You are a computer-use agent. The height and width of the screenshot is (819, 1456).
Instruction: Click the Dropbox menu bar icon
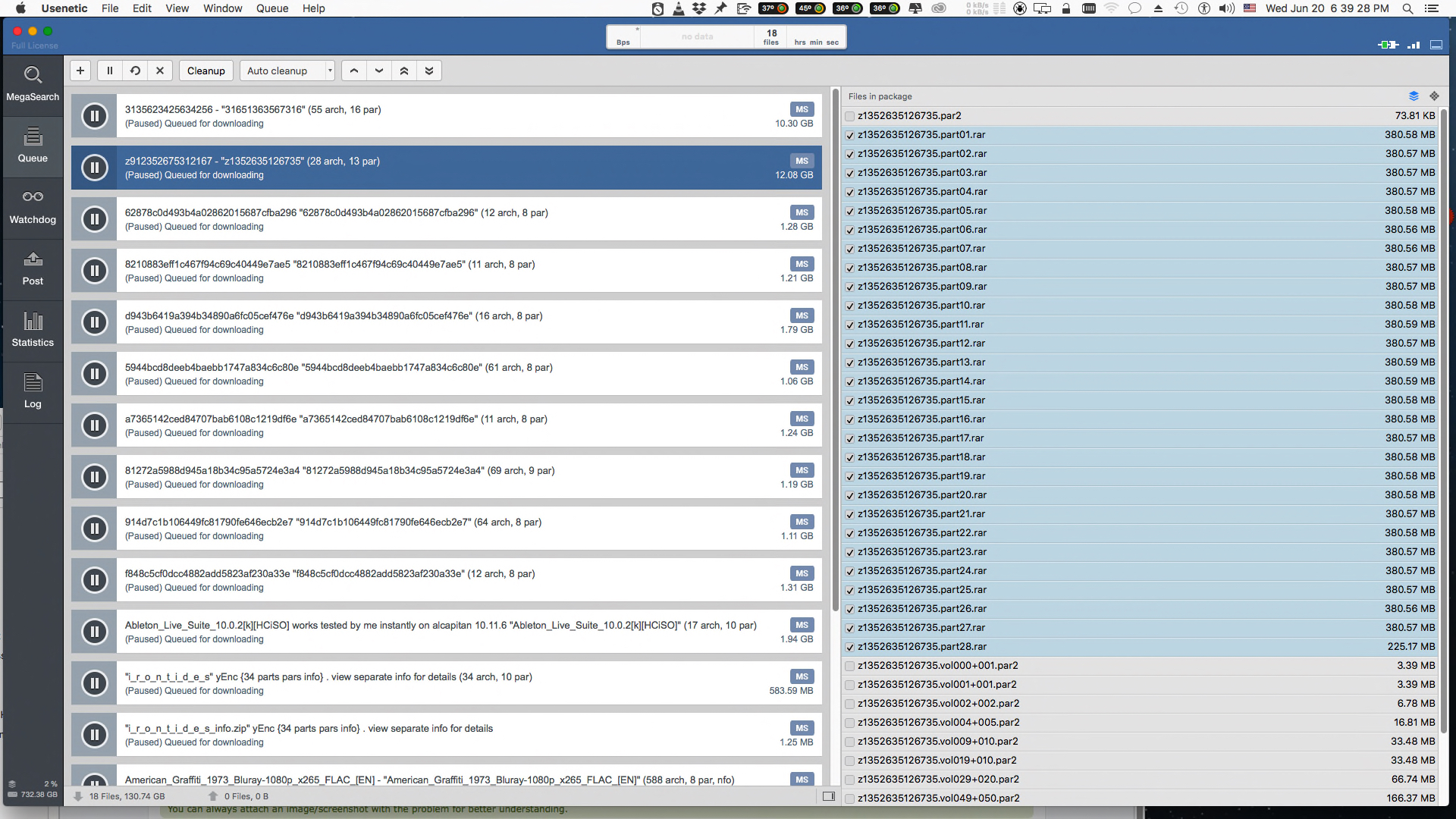tap(698, 8)
